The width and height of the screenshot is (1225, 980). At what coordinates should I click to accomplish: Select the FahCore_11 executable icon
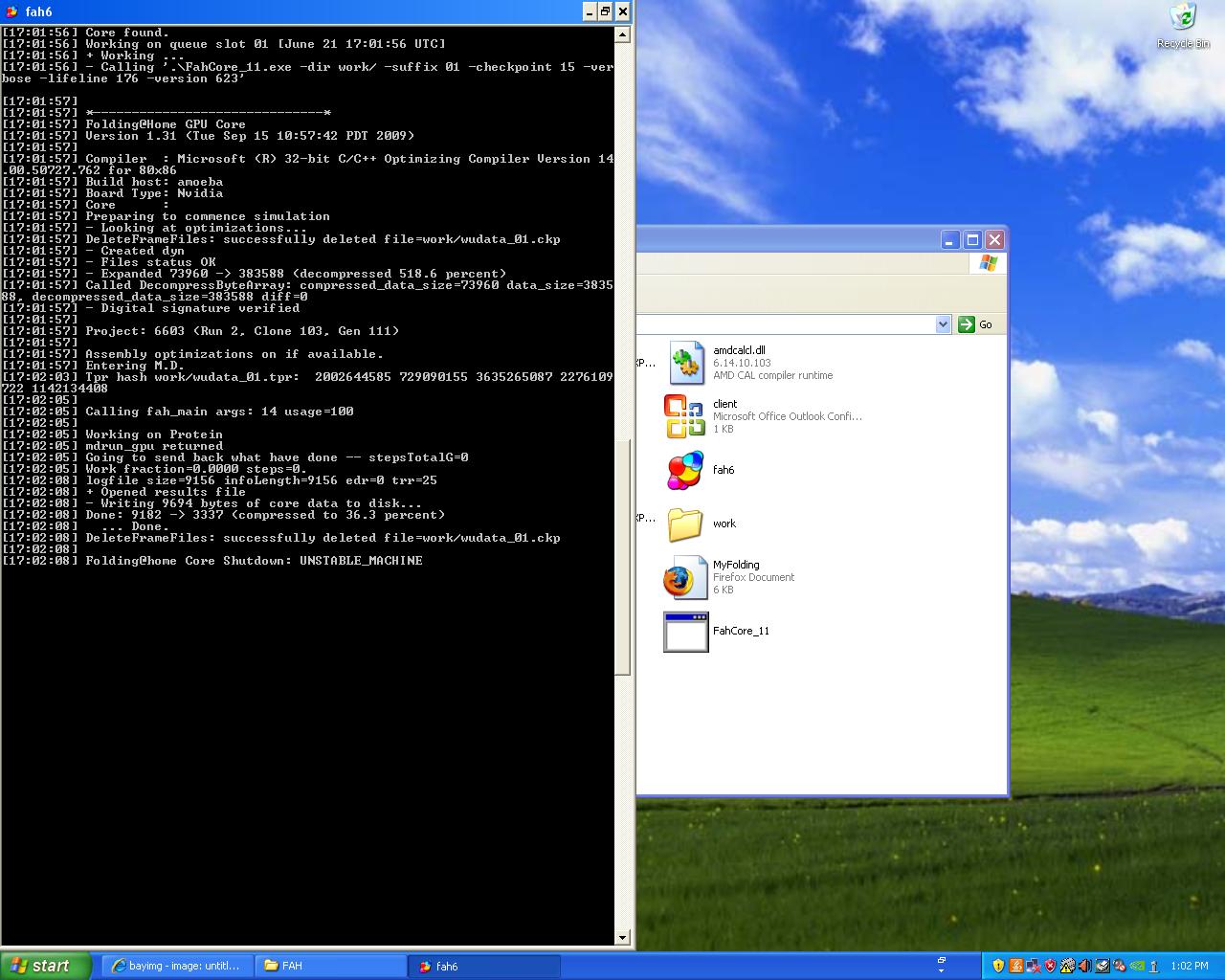click(x=685, y=632)
